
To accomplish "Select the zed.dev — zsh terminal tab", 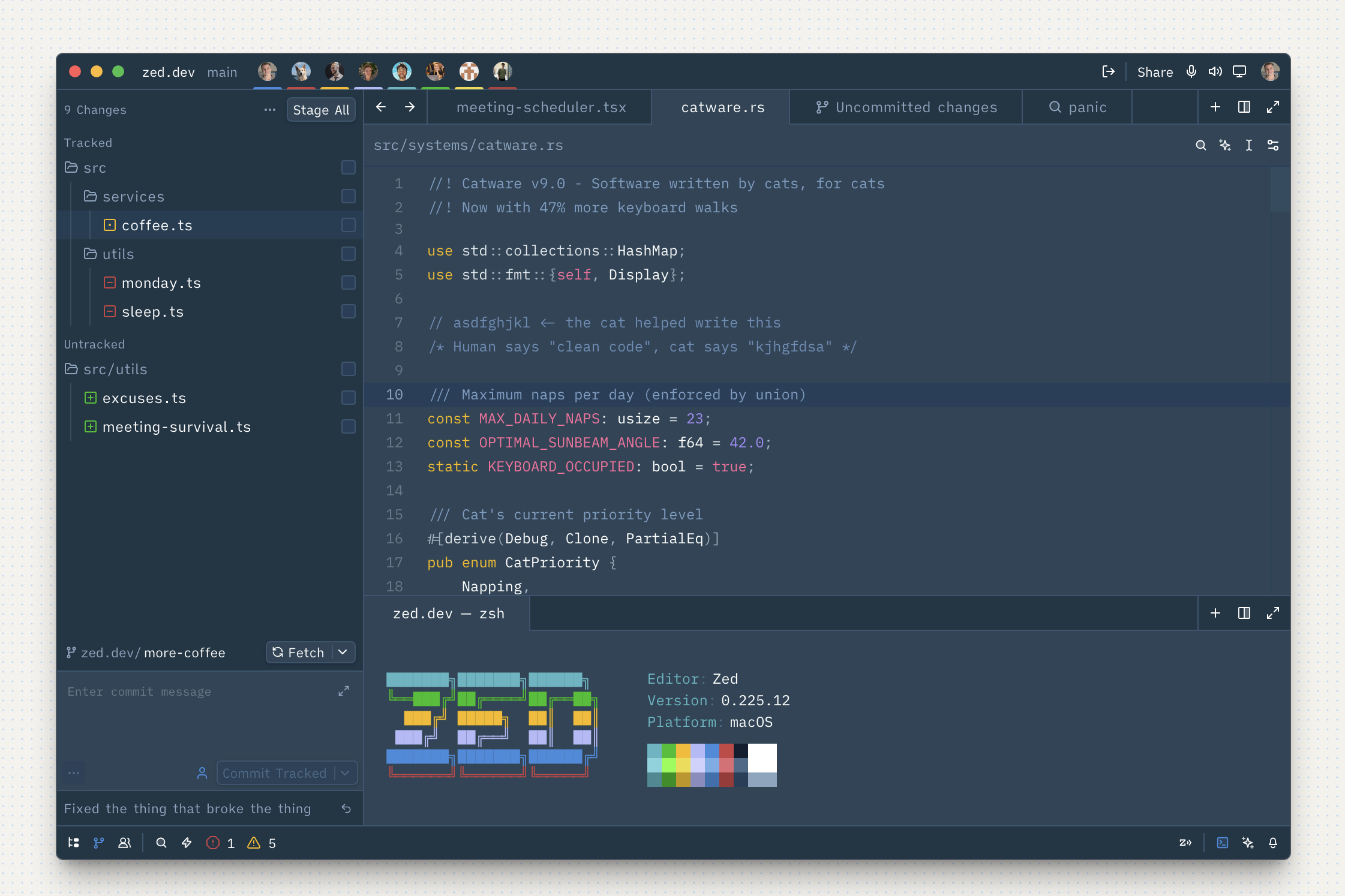I will point(448,614).
